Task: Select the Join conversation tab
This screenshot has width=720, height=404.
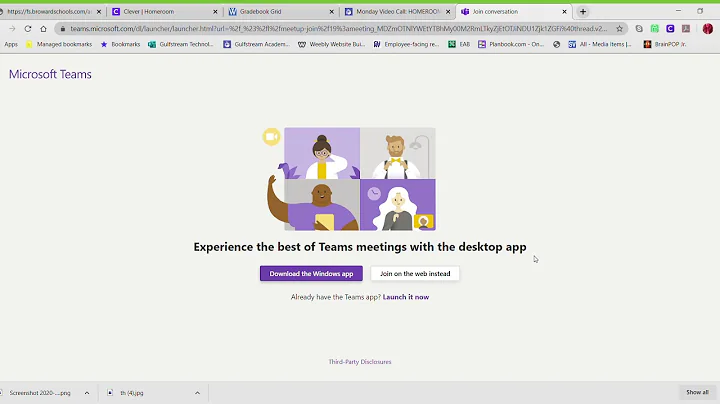Action: (512, 11)
